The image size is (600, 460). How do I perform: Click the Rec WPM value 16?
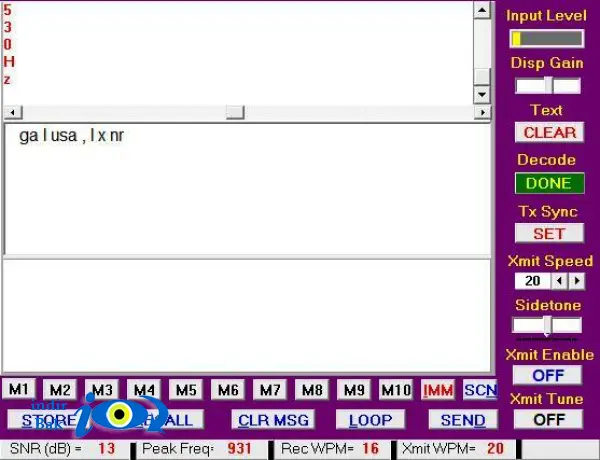pos(370,449)
